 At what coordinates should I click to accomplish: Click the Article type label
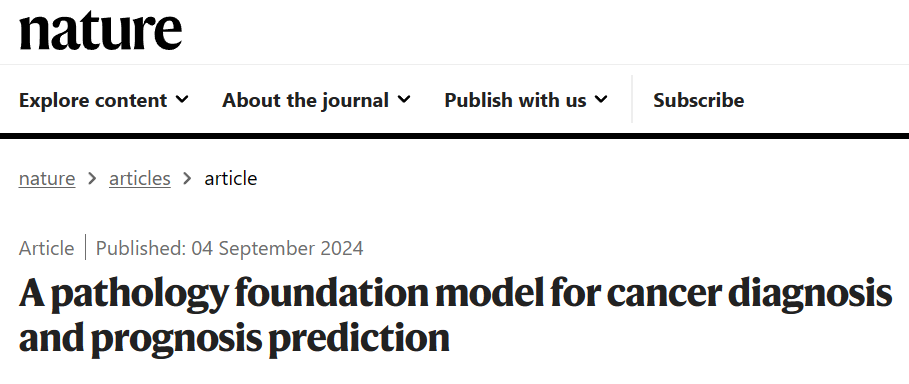(46, 248)
